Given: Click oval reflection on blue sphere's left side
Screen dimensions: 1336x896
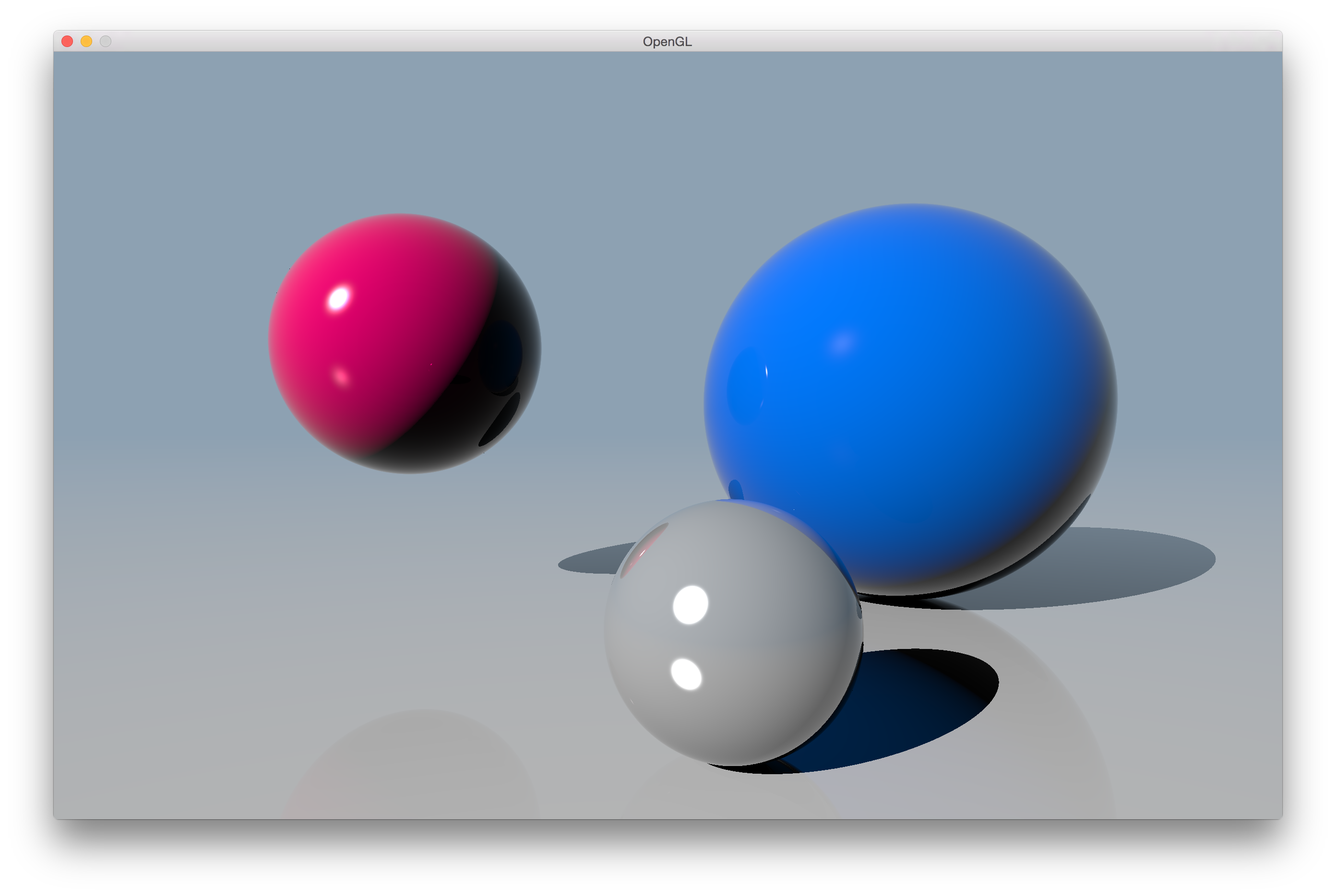Looking at the screenshot, I should pos(746,388).
